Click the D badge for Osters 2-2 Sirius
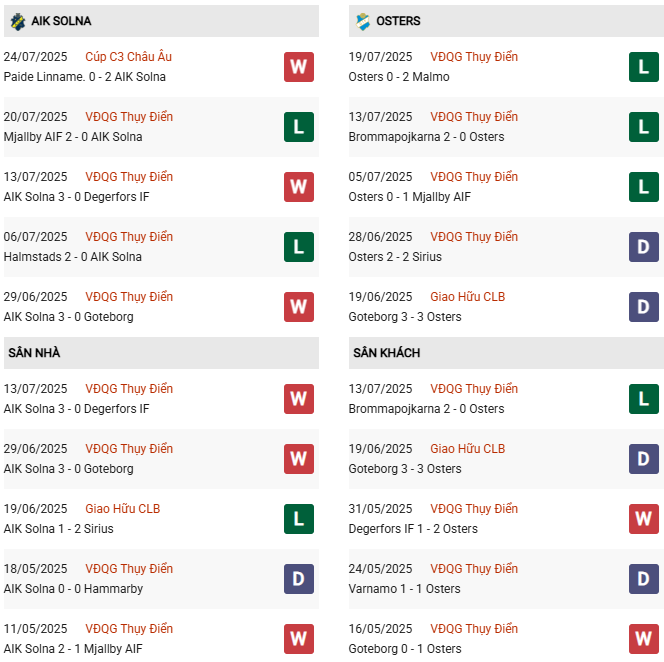The height and width of the screenshot is (662, 664). pos(644,247)
